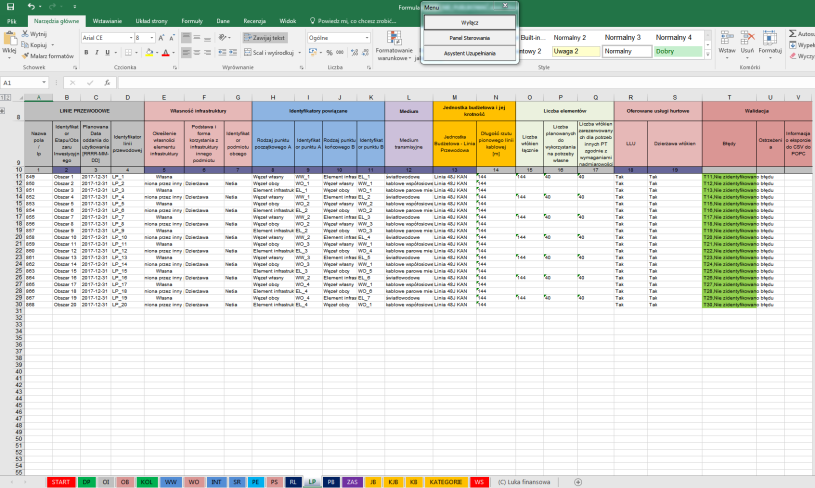Image resolution: width=815 pixels, height=488 pixels.
Task: Toggle align text right
Action: click(x=207, y=52)
